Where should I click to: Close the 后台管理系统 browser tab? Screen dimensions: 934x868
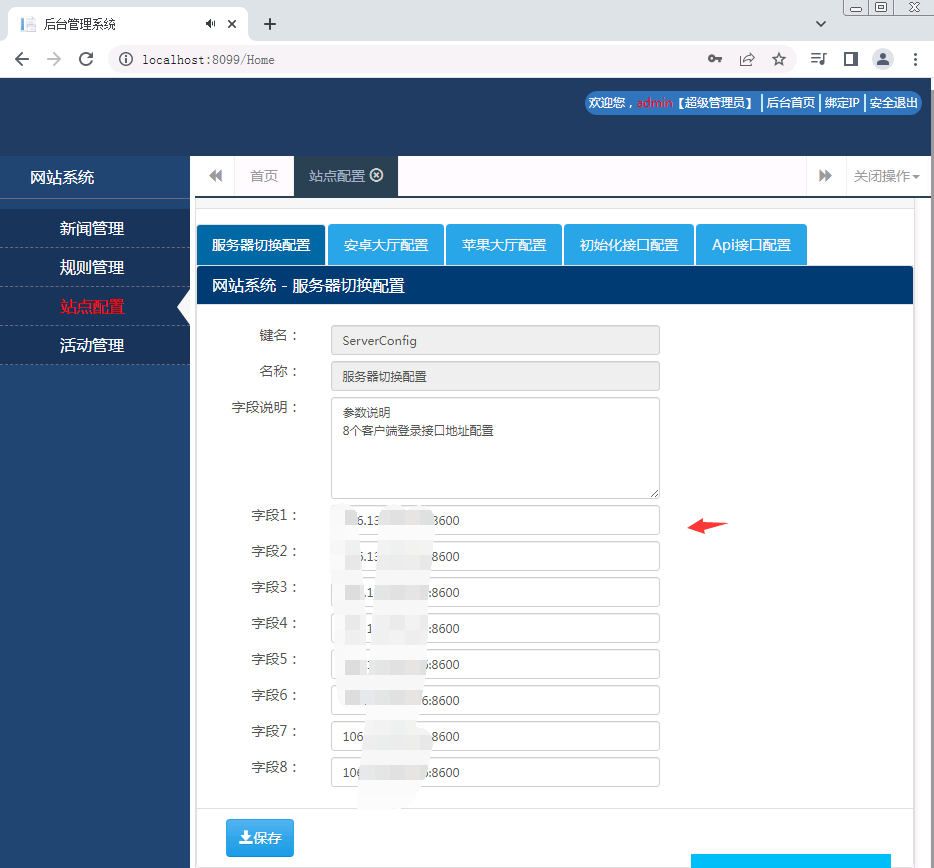(232, 24)
